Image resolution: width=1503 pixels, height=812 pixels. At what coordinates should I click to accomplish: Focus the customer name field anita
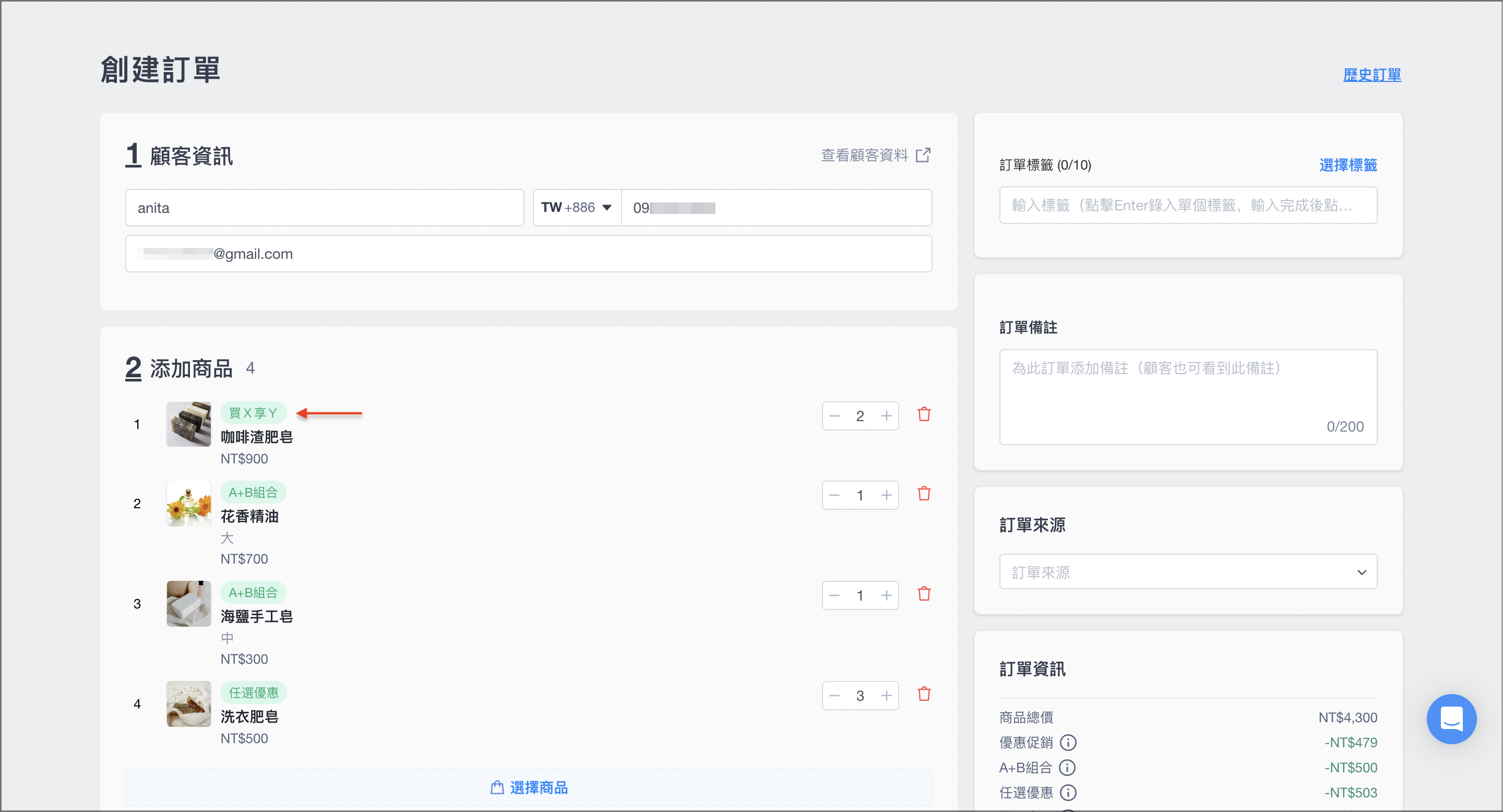pyautogui.click(x=325, y=208)
